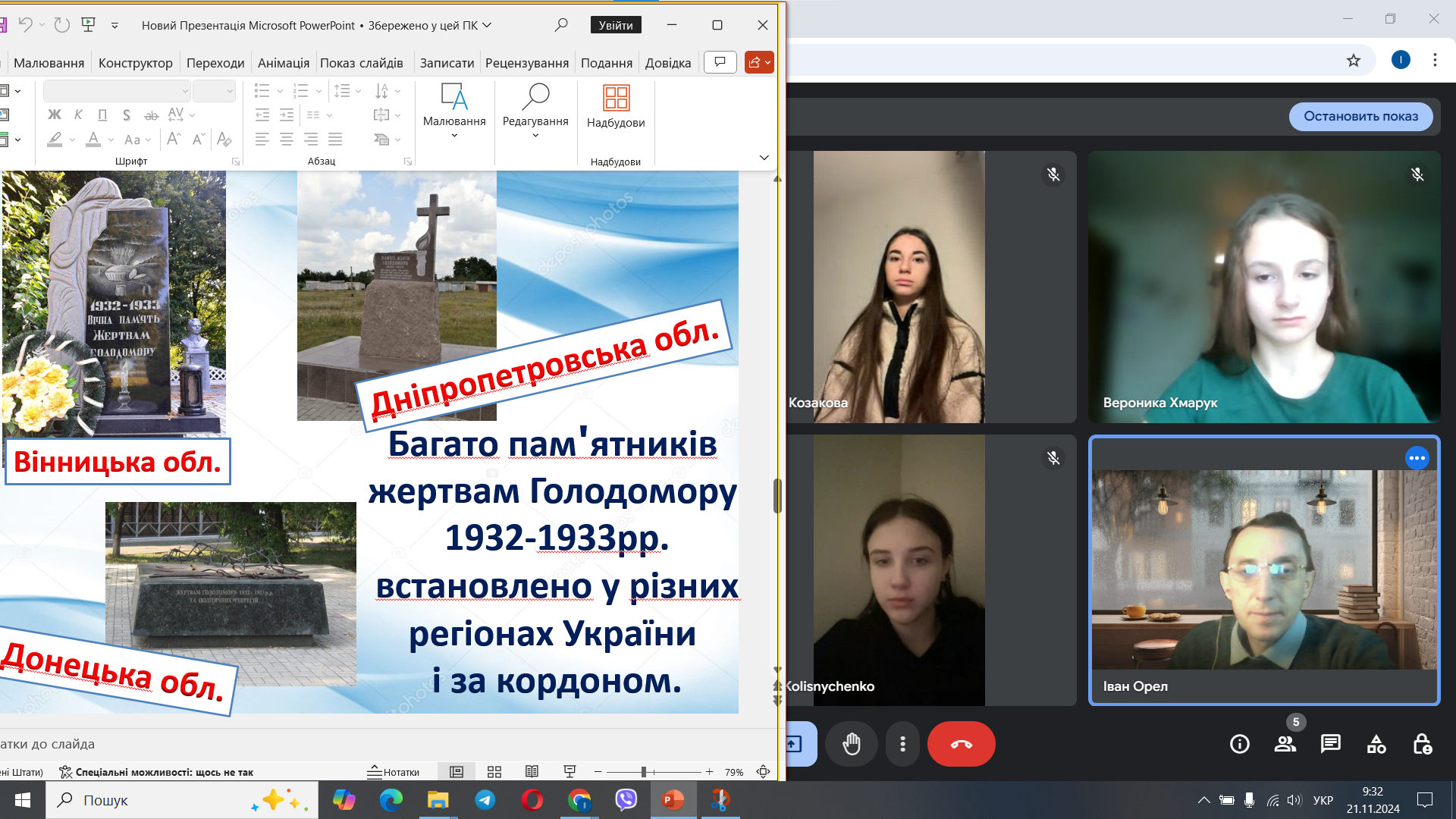Toggle Нотатки notes pane
The height and width of the screenshot is (819, 1456).
[394, 772]
